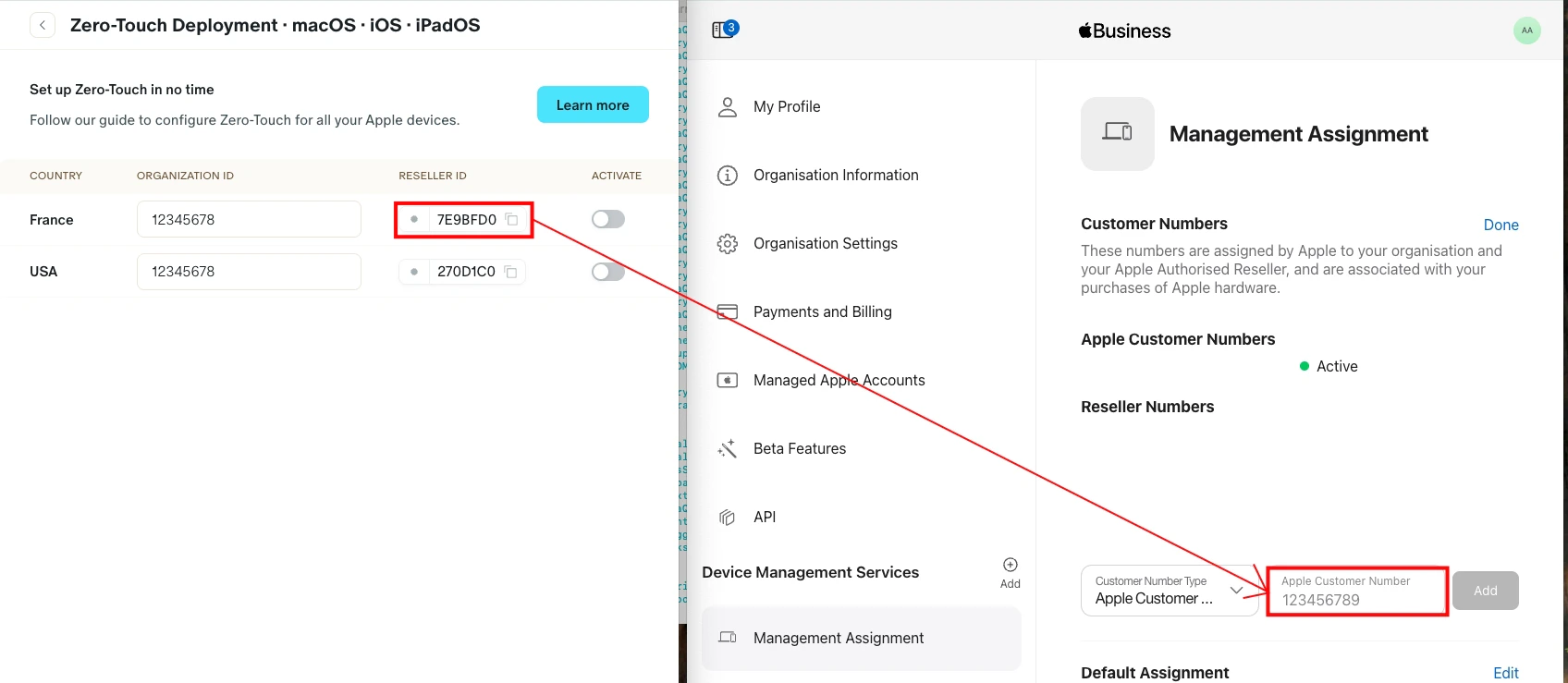This screenshot has height=683, width=1568.
Task: Click the Apple Business logo
Action: pyautogui.click(x=1124, y=30)
